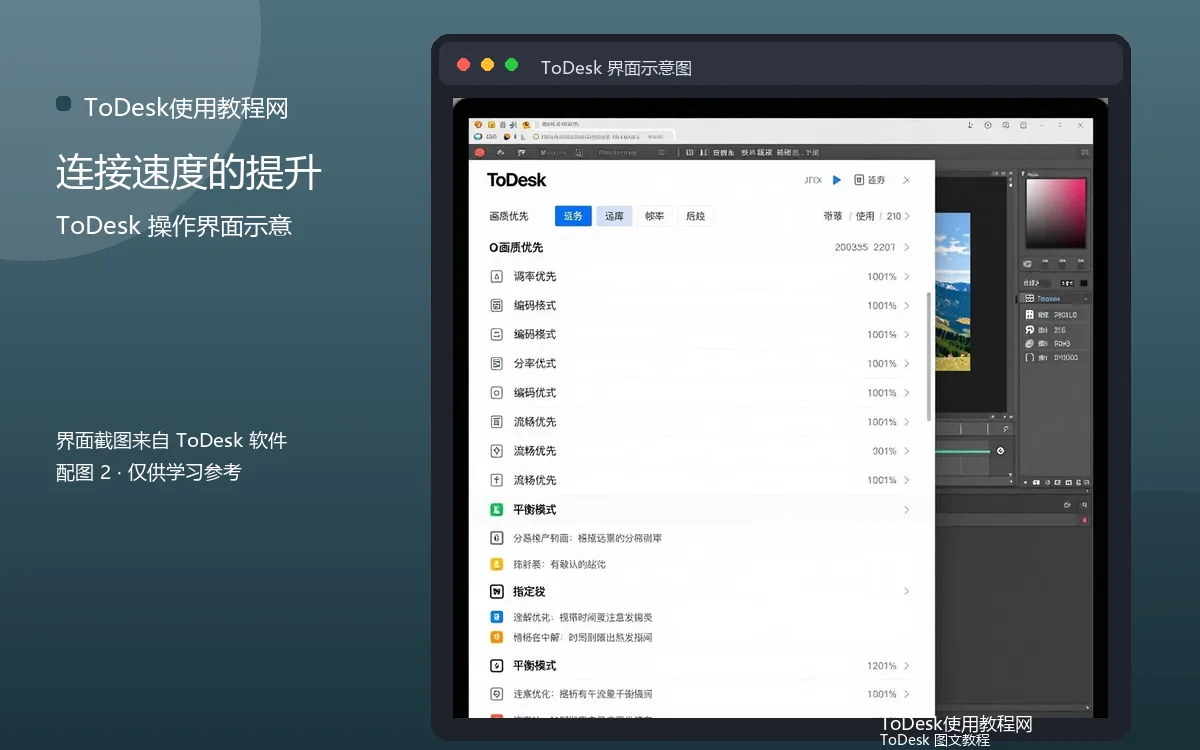
Task: Click the yellow person icon below 平衡模式
Action: [x=496, y=564]
